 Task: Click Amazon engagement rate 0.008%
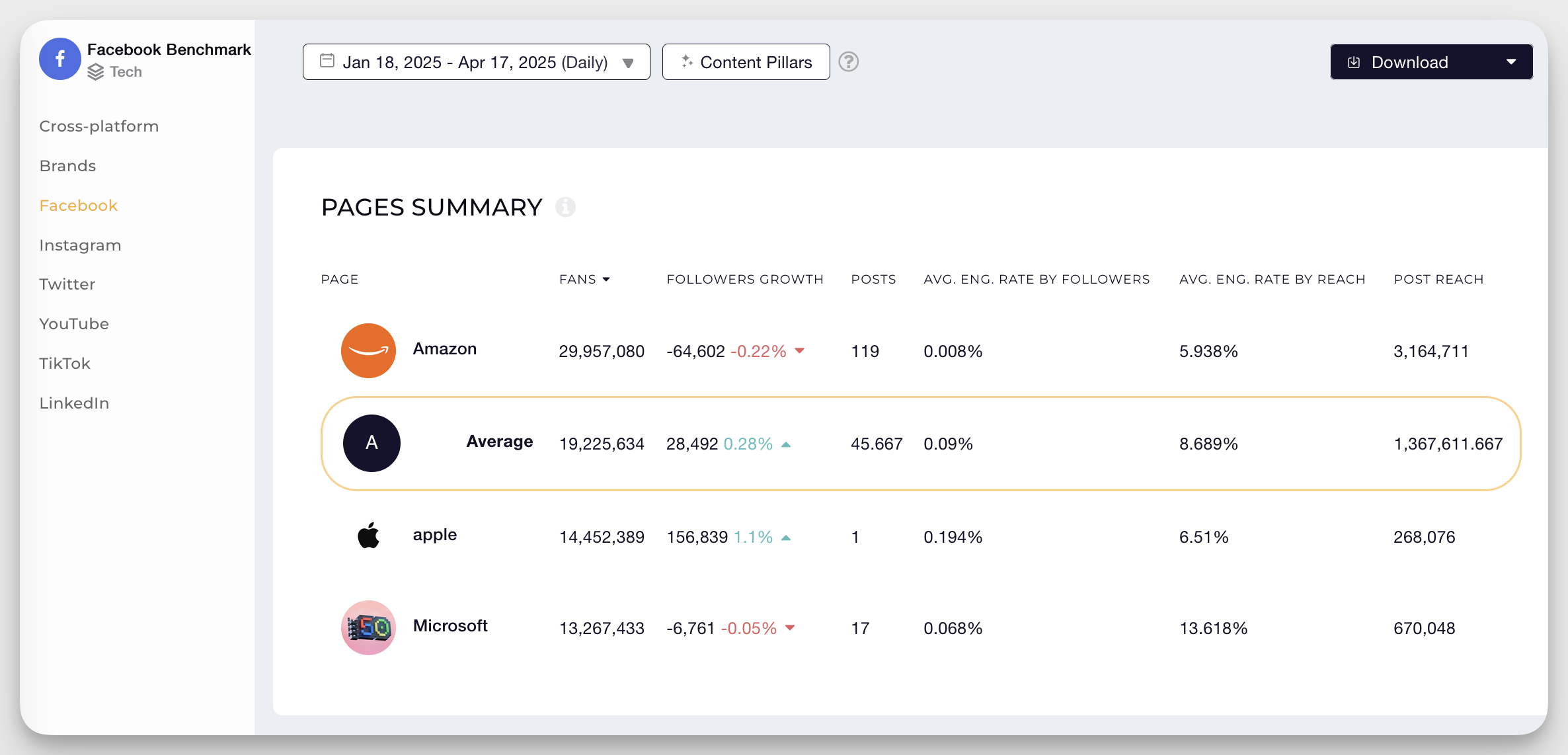pyautogui.click(x=953, y=351)
